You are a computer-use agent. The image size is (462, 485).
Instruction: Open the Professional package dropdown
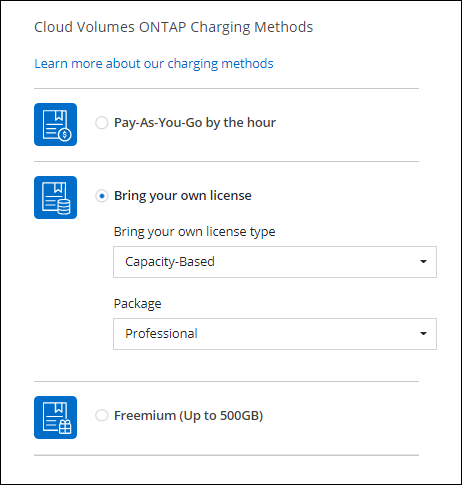[x=275, y=334]
